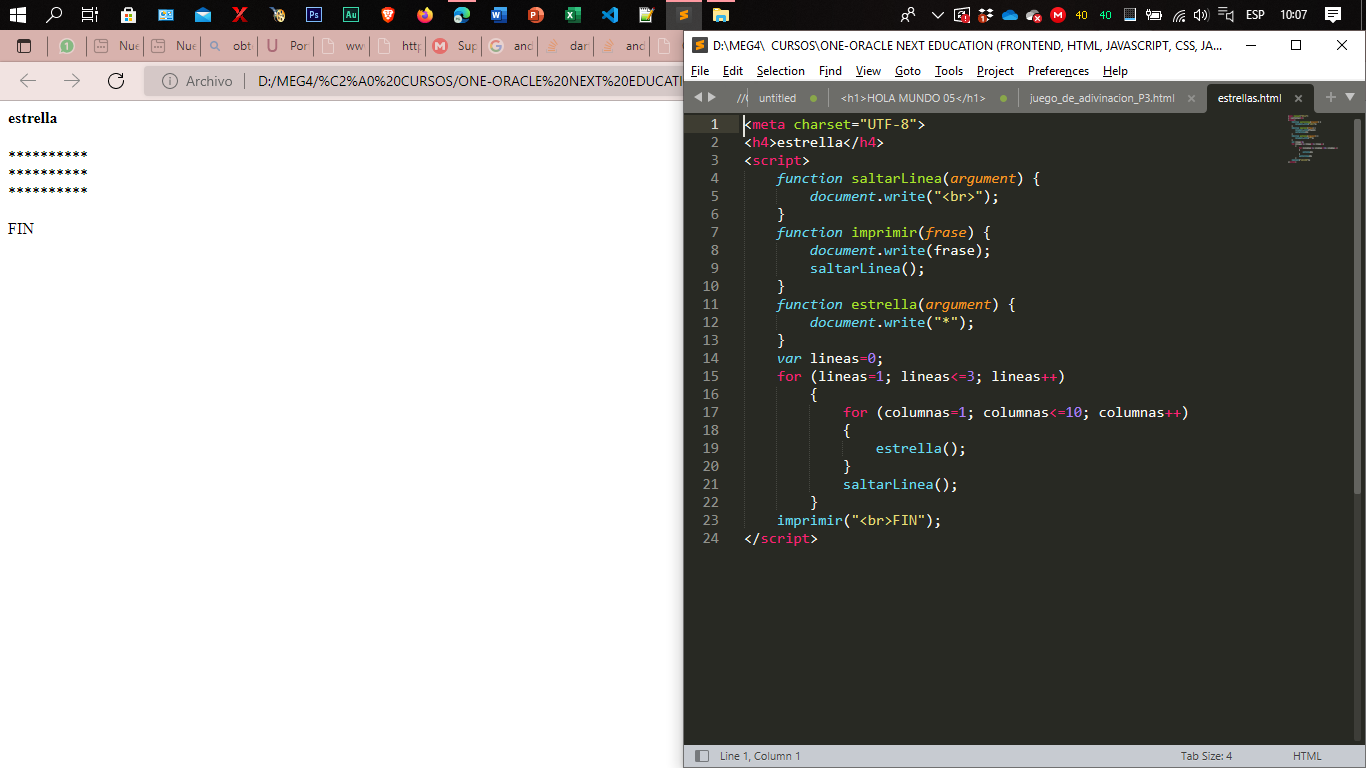
Task: Open the Goto menu
Action: click(908, 71)
